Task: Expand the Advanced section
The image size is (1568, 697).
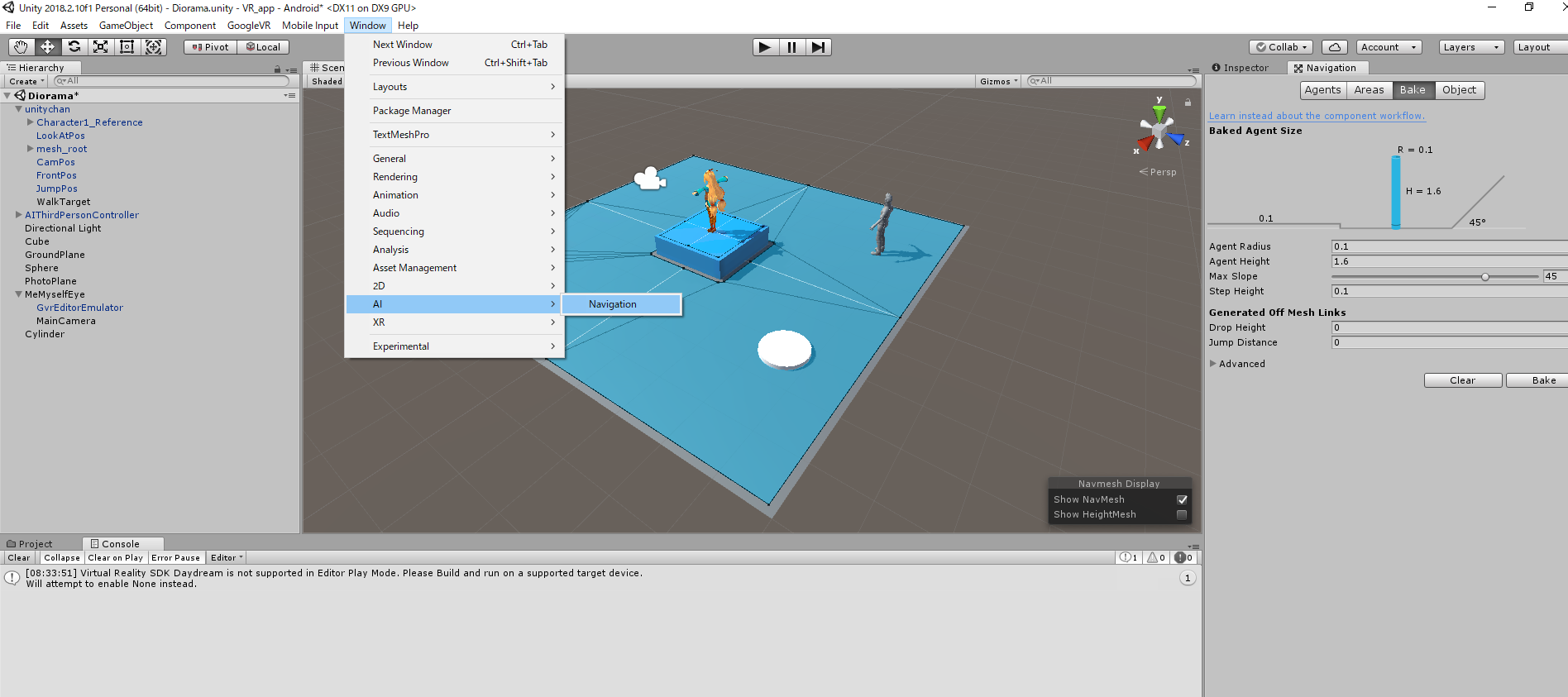Action: 1213,364
